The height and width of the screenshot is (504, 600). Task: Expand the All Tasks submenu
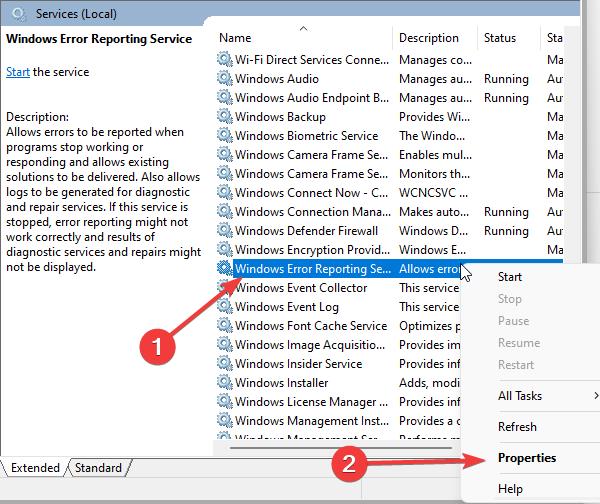pyautogui.click(x=548, y=396)
